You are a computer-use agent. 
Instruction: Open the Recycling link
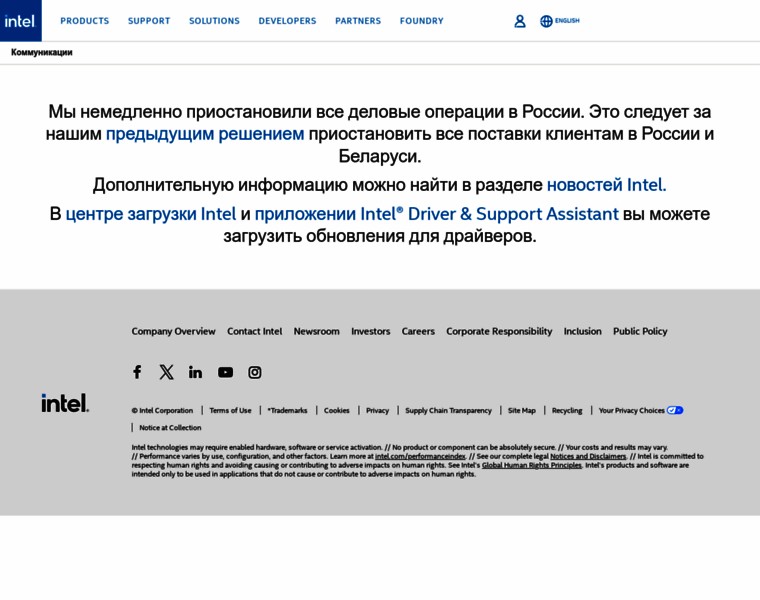(x=568, y=411)
